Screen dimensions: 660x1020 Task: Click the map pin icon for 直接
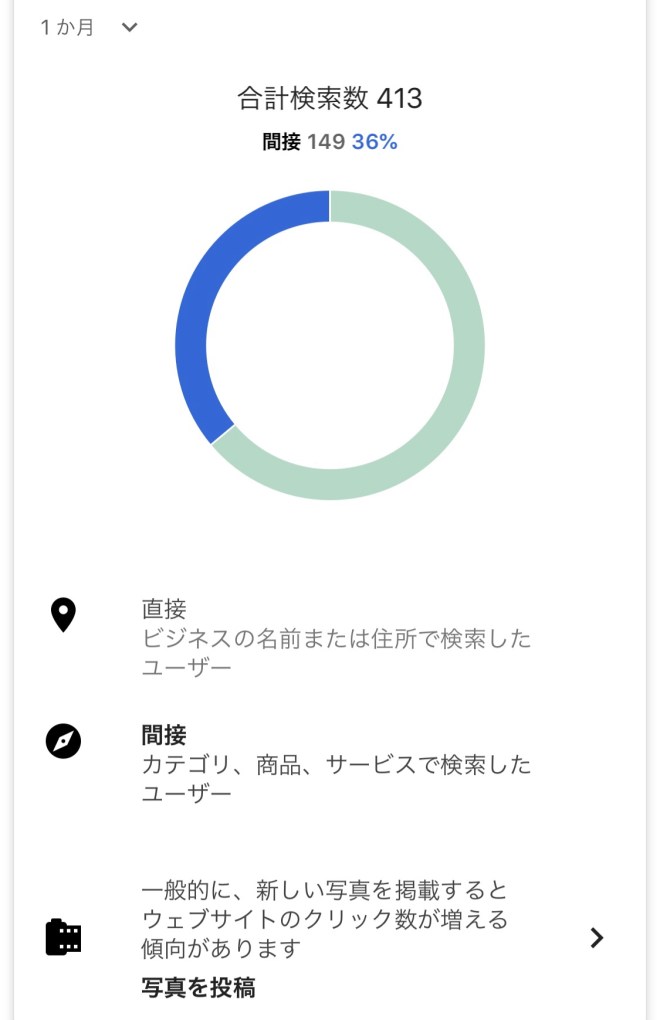(x=64, y=615)
